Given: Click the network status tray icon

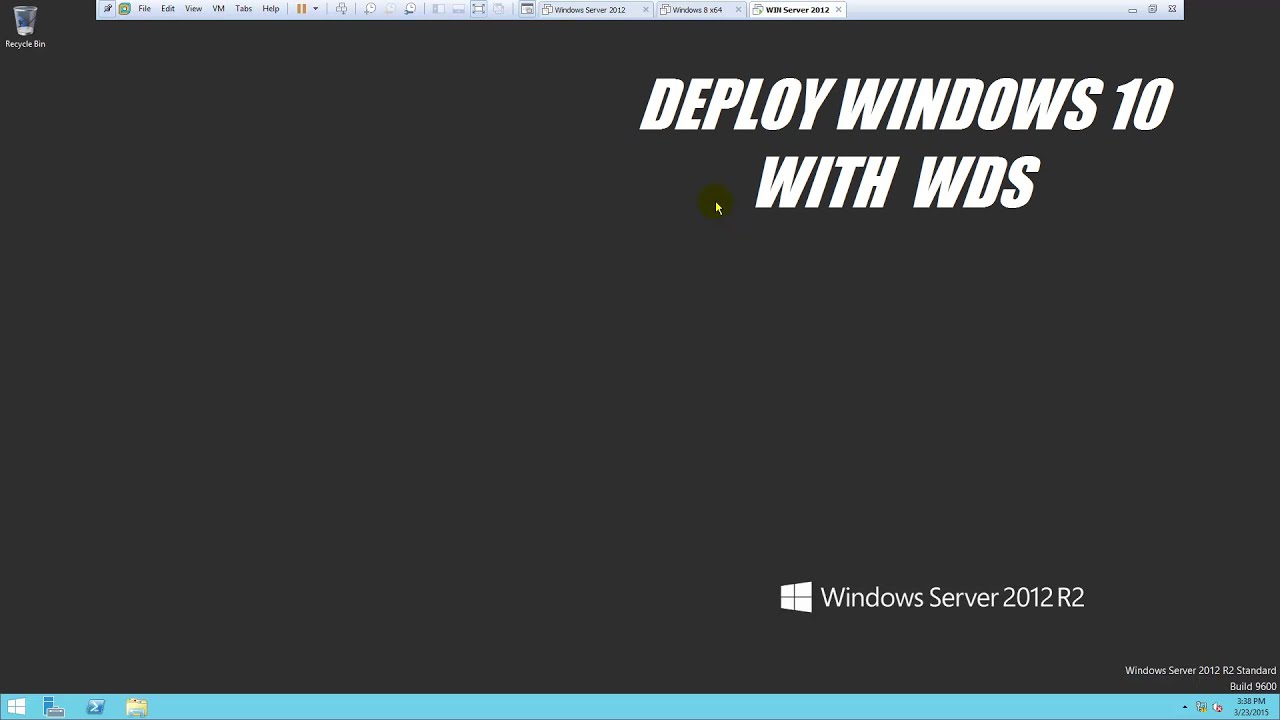Looking at the screenshot, I should tap(1201, 708).
